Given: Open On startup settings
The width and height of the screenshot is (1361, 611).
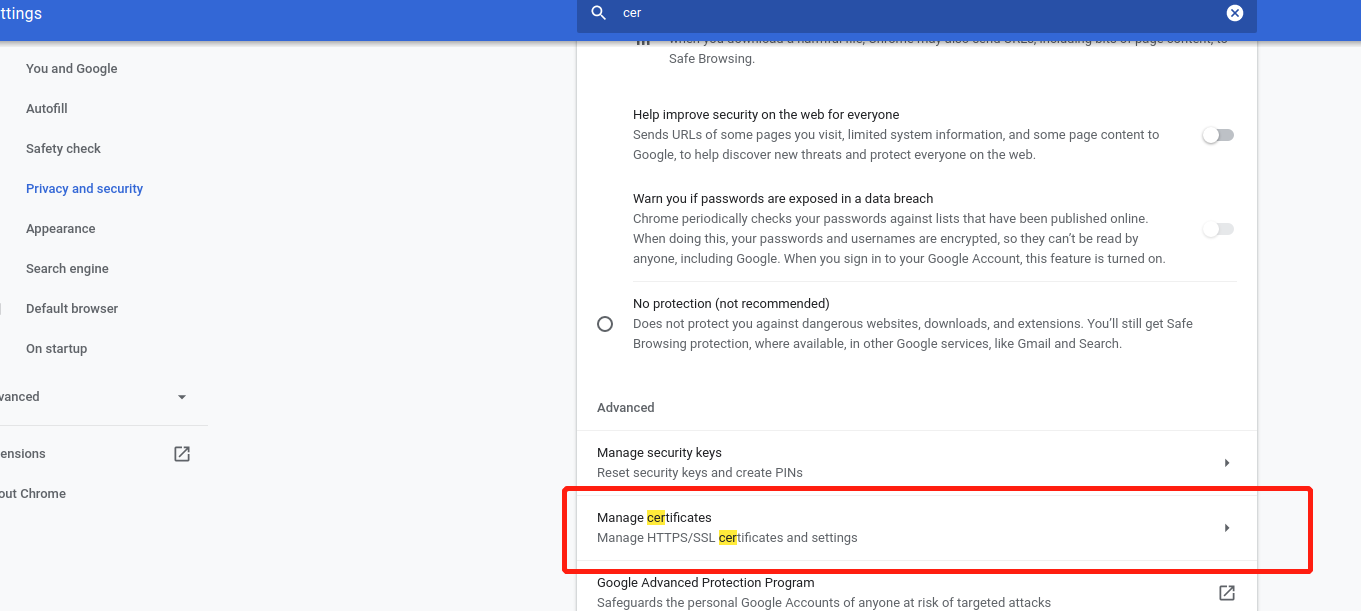Looking at the screenshot, I should tap(57, 349).
